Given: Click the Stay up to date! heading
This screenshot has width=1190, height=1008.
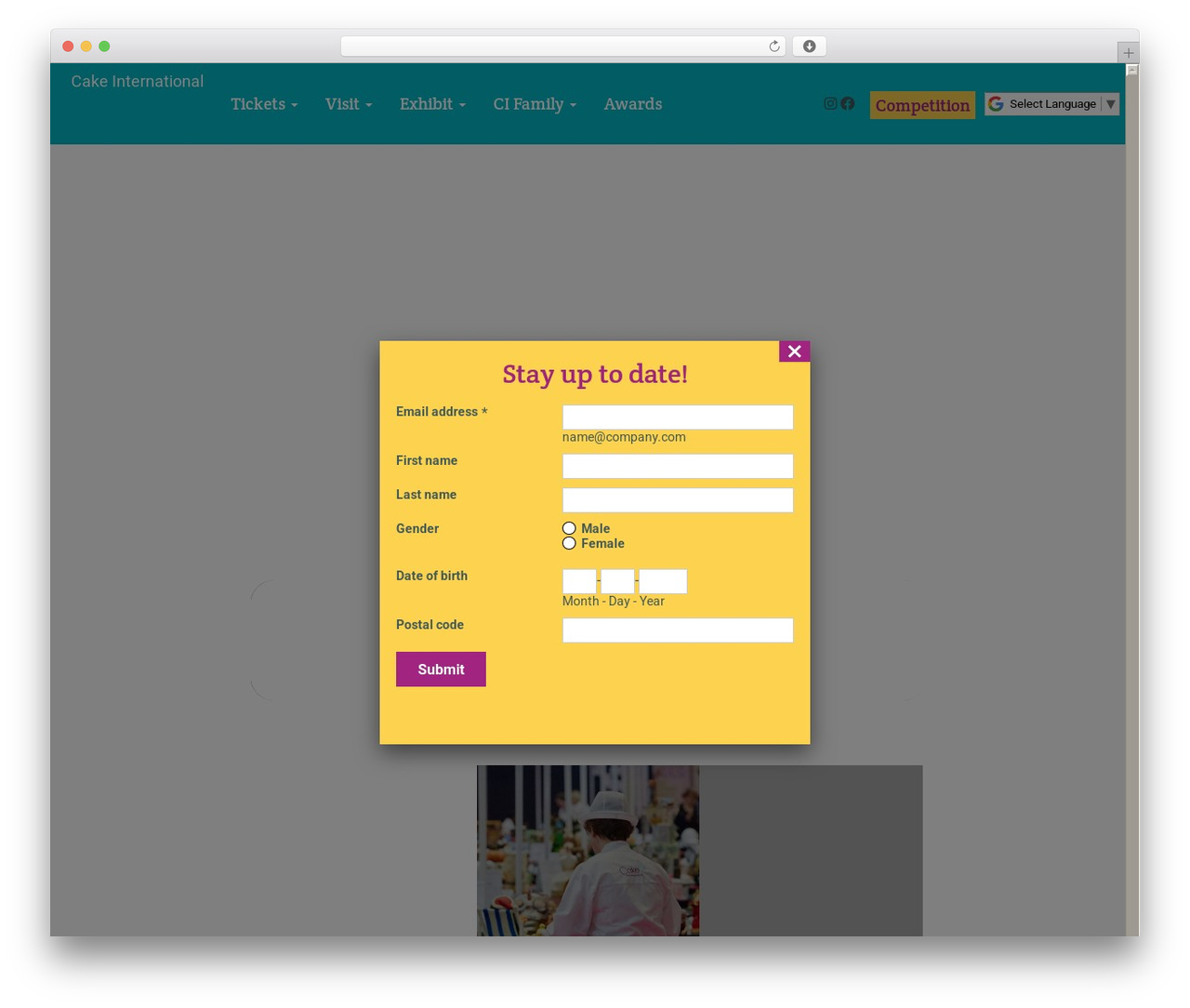Looking at the screenshot, I should click(x=595, y=374).
